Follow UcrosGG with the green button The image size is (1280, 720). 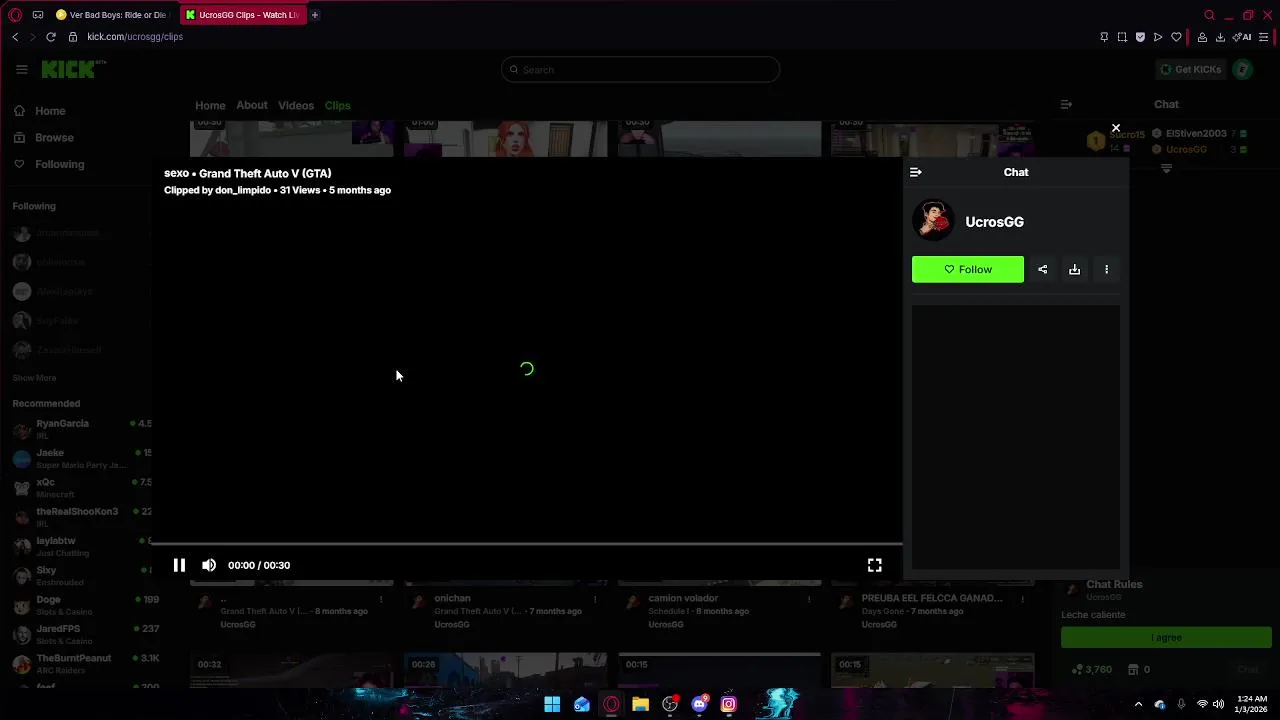[x=968, y=269]
